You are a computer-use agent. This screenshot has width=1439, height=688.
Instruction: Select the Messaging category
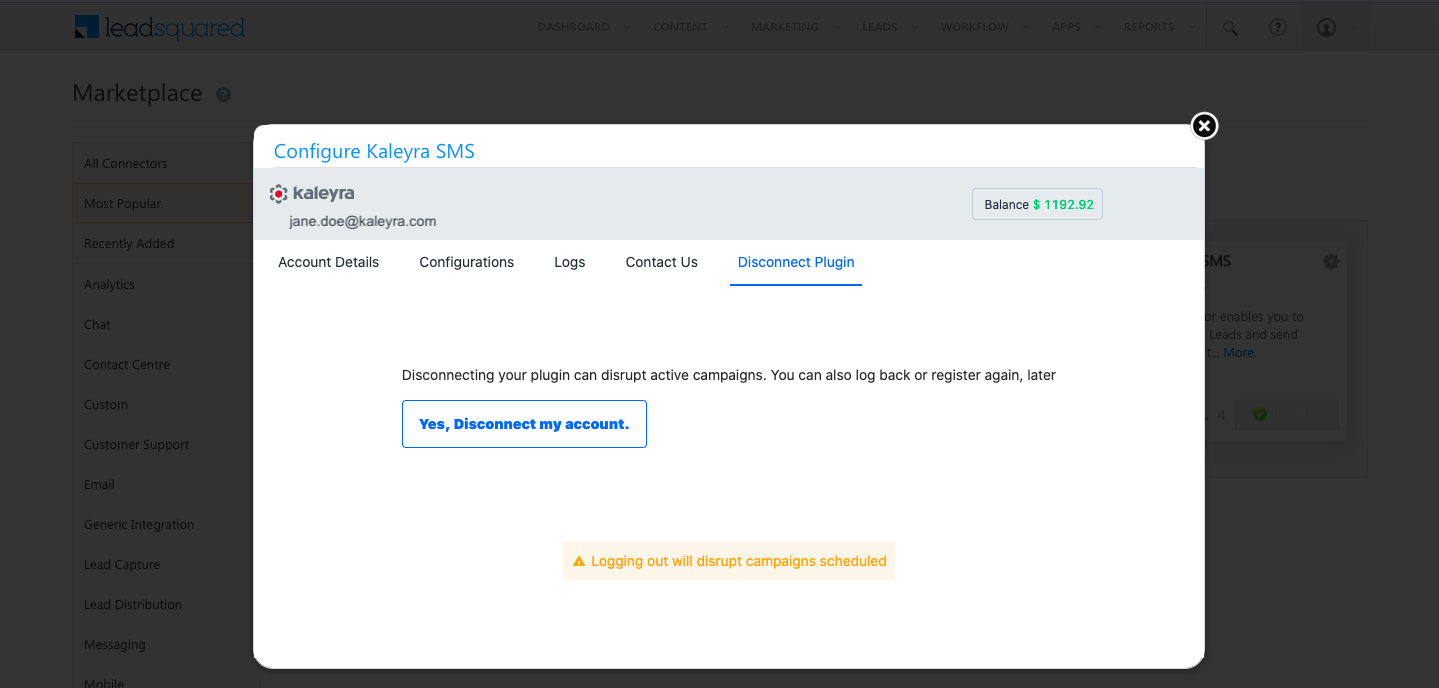(163, 644)
